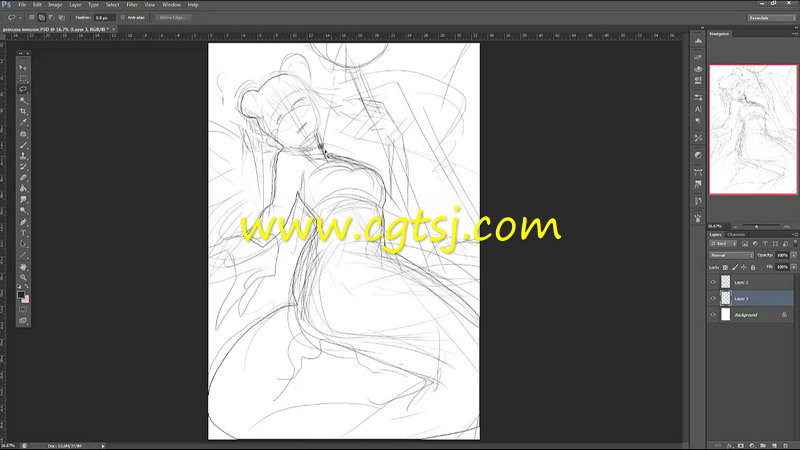Select the Pen tool
Image resolution: width=800 pixels, height=450 pixels.
[23, 222]
